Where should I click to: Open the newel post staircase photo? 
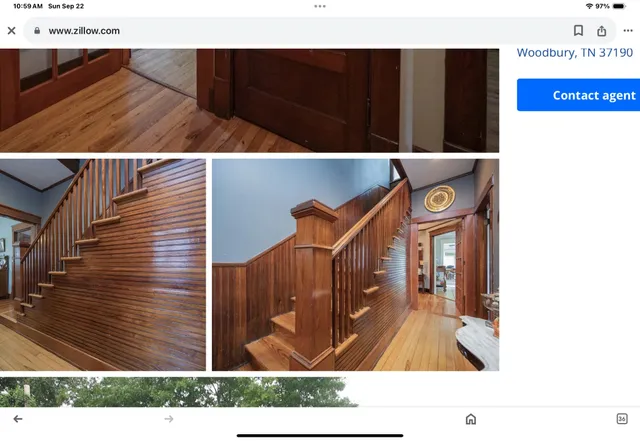click(x=355, y=264)
